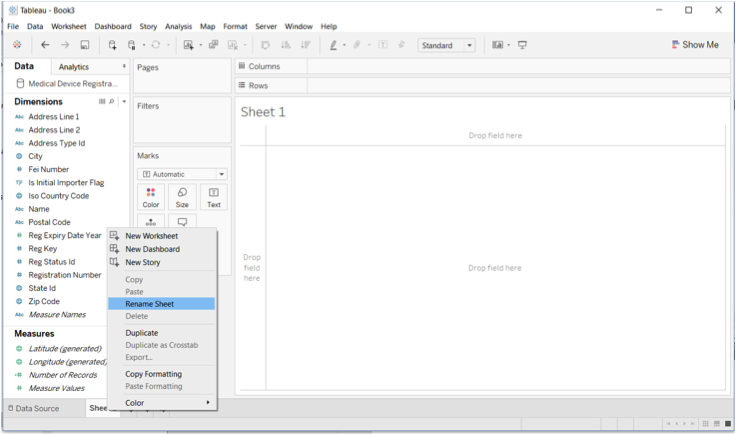Open the Data pane tab dropdown arrow

pos(124,66)
